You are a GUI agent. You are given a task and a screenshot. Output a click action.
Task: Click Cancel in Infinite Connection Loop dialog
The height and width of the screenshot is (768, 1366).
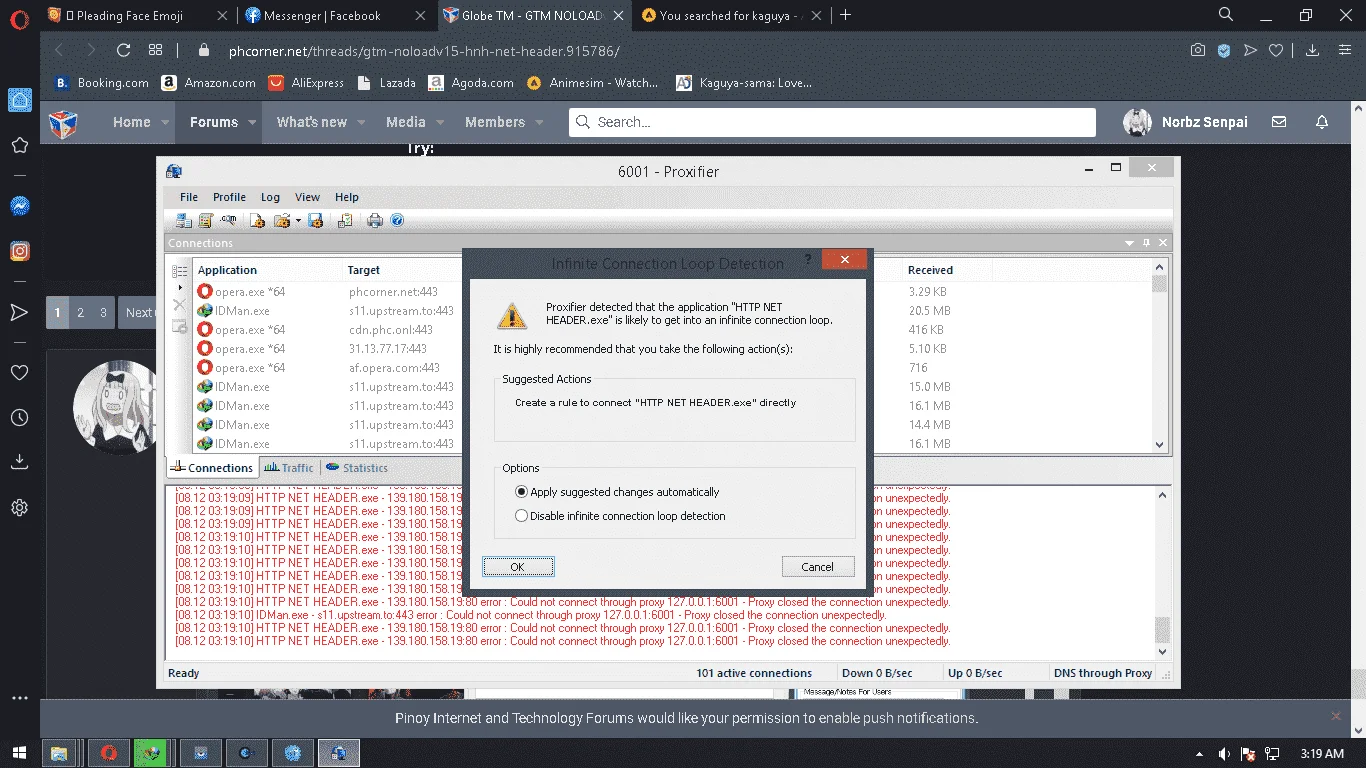point(817,567)
